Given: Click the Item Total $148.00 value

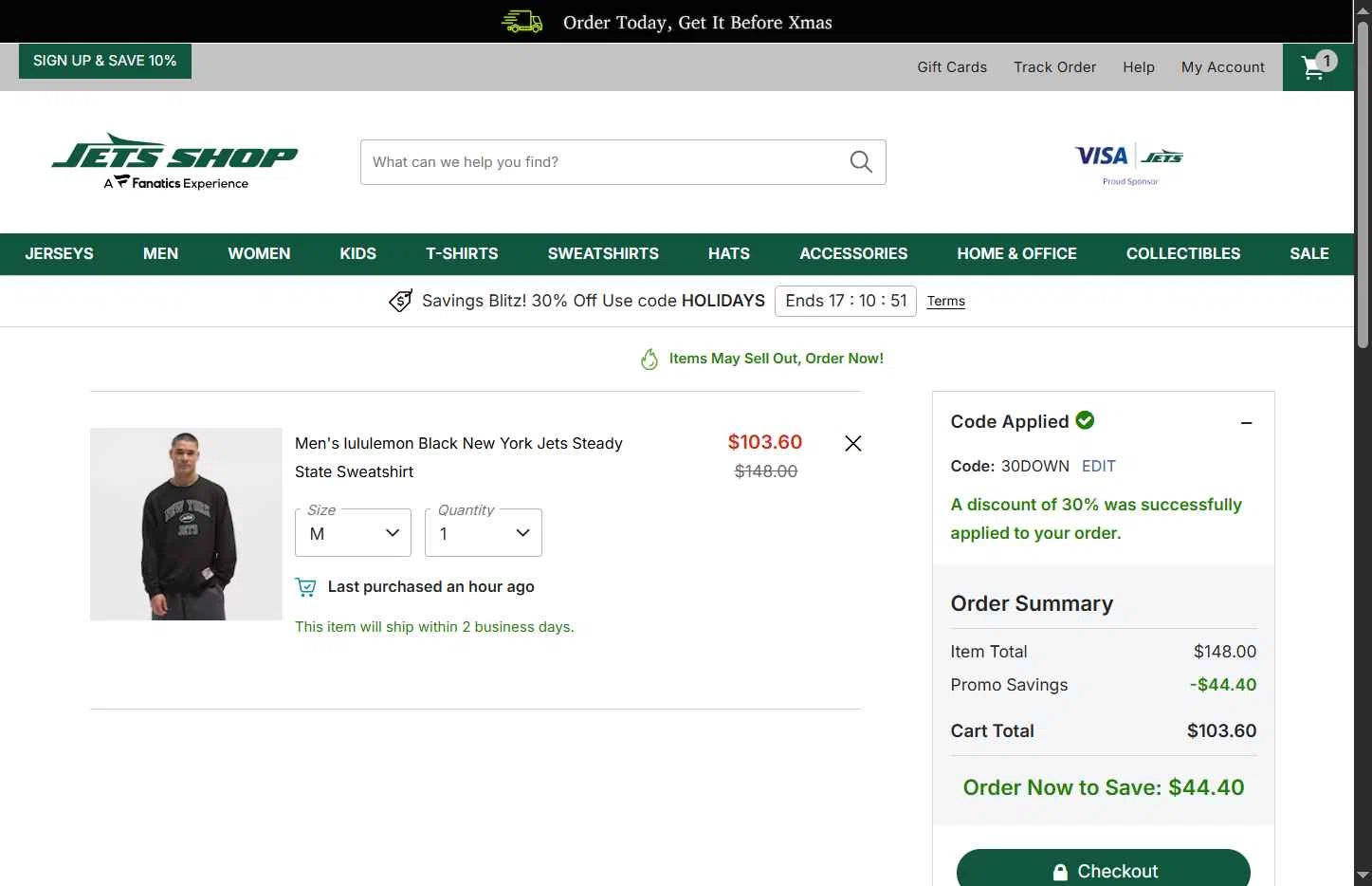Looking at the screenshot, I should (1225, 652).
